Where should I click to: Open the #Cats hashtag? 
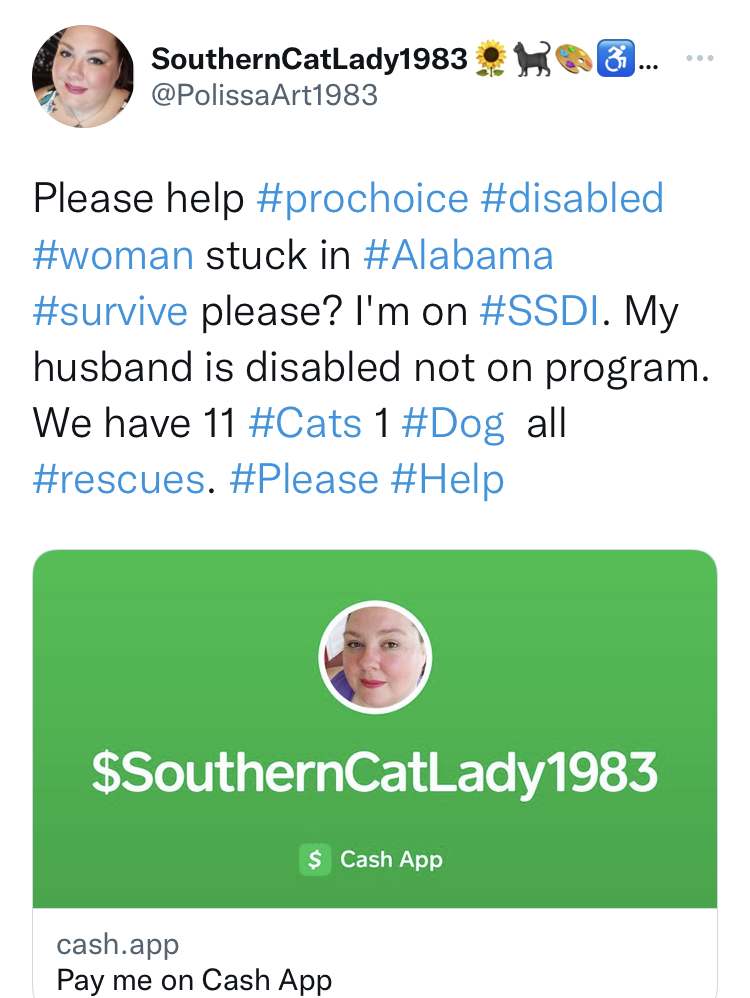point(305,423)
